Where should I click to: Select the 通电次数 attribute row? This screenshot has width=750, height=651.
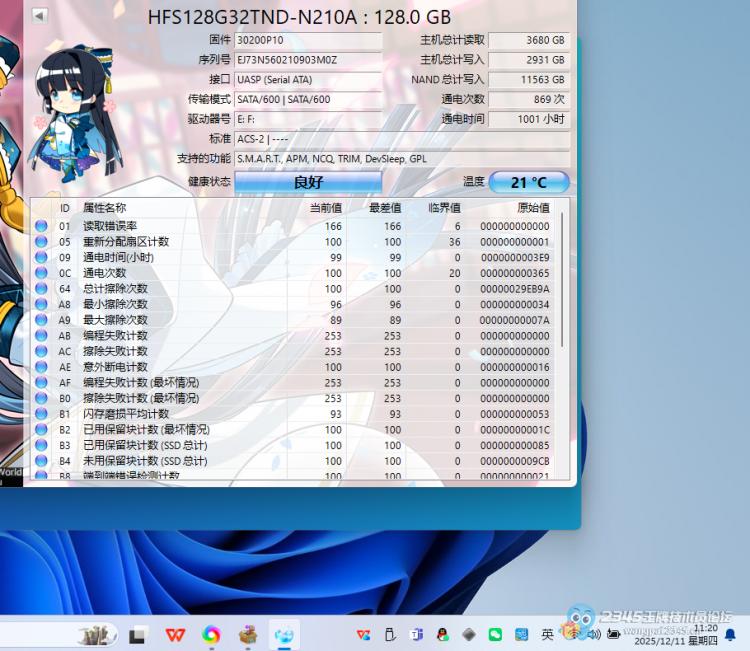(300, 273)
